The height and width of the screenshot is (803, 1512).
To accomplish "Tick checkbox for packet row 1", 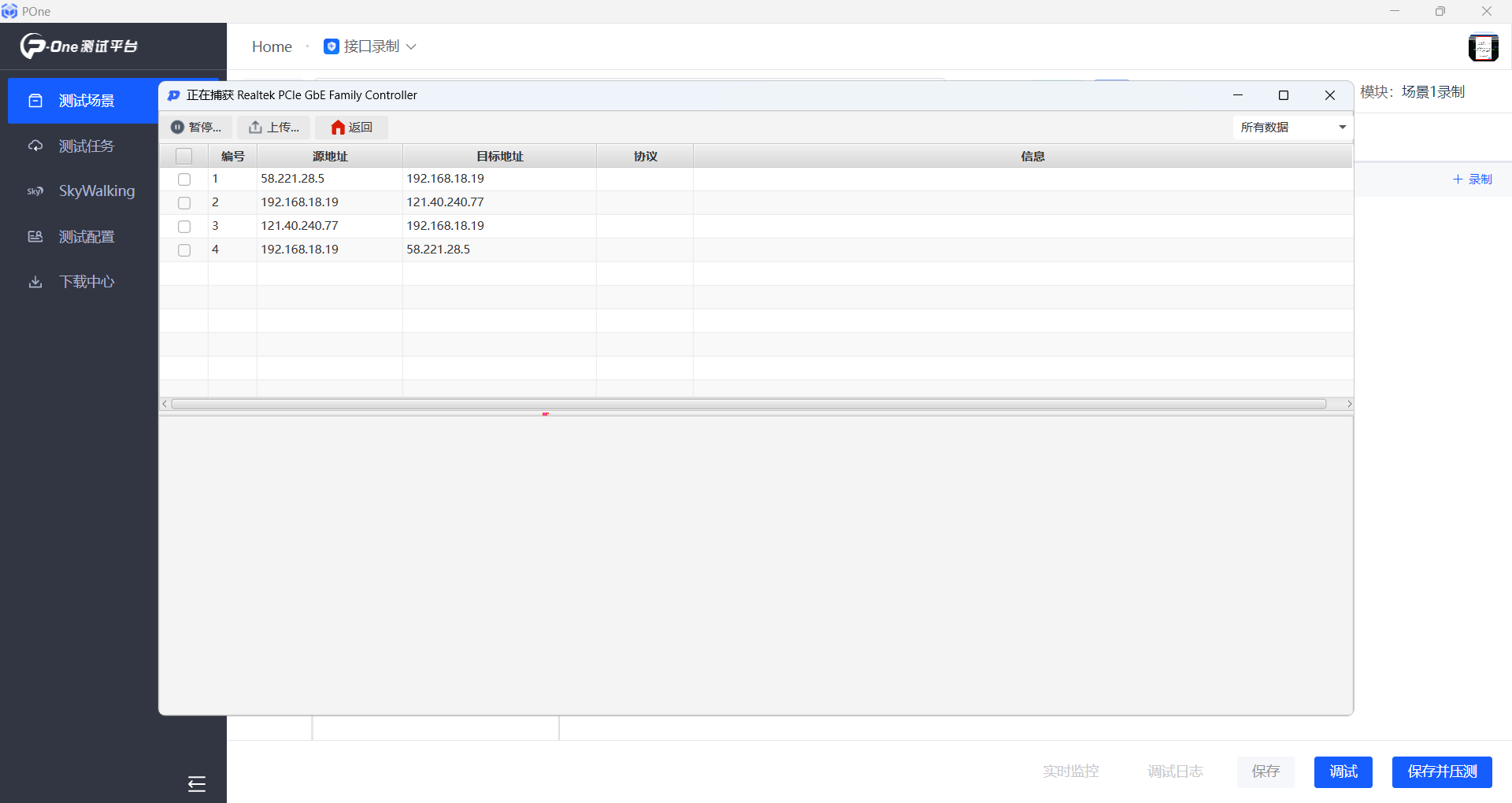I will coord(184,179).
